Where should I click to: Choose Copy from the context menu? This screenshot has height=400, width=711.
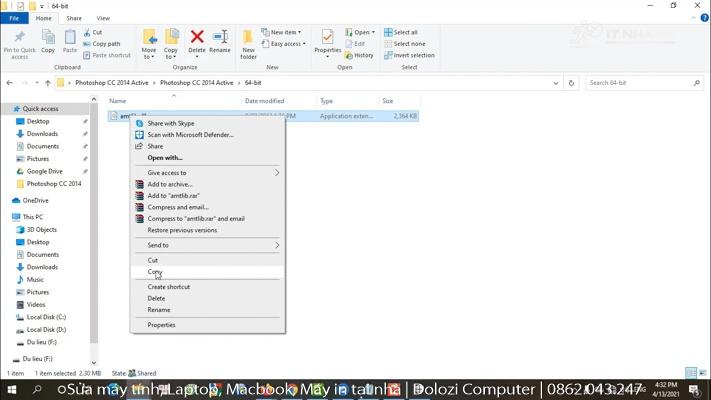[x=154, y=272]
